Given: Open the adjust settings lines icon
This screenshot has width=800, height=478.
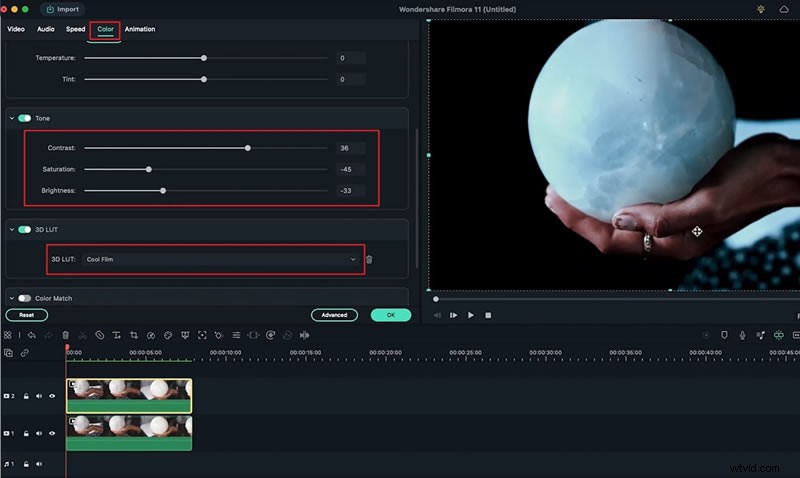Looking at the screenshot, I should [236, 335].
